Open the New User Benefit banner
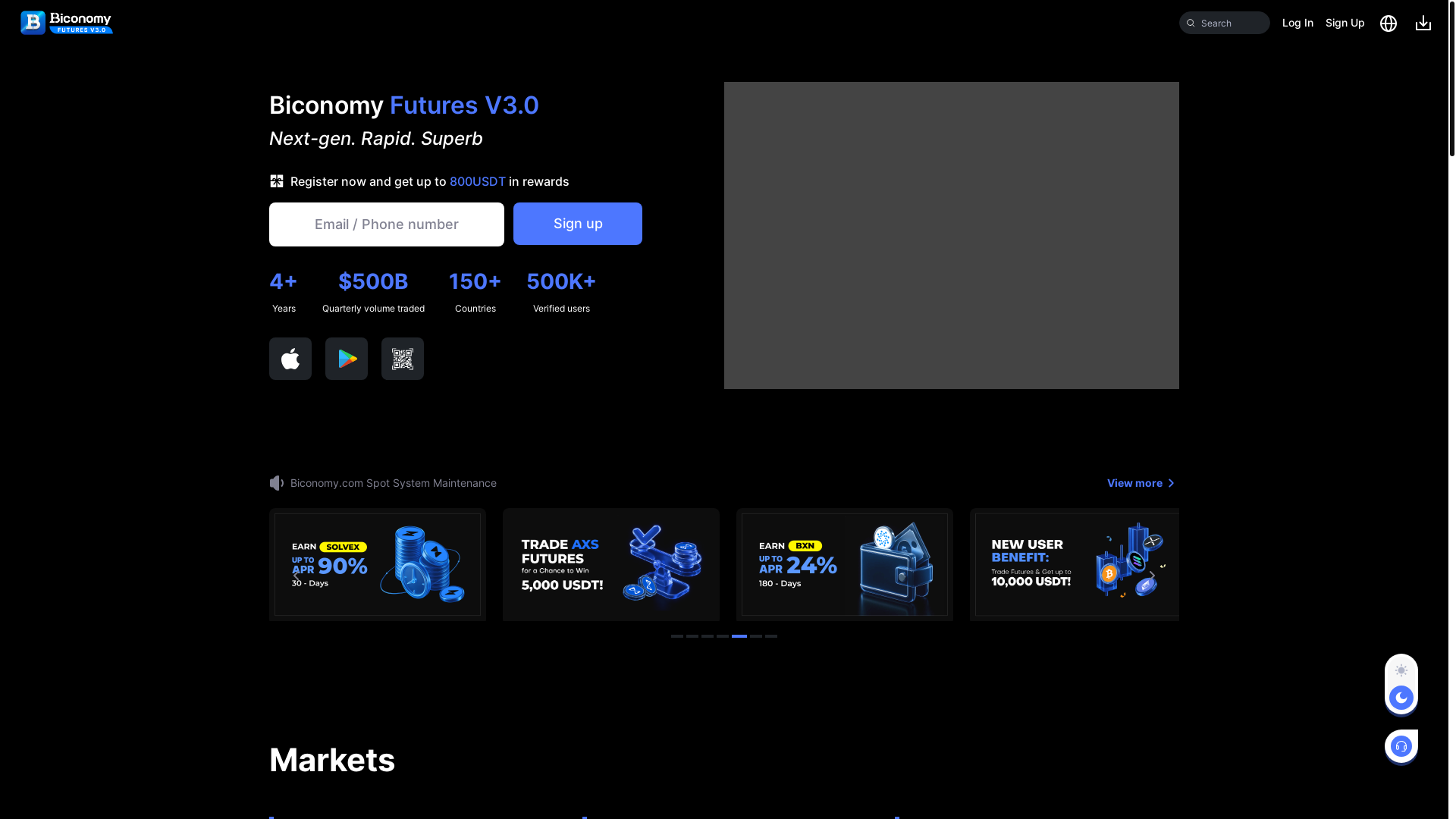This screenshot has height=819, width=1456. pos(1075,564)
